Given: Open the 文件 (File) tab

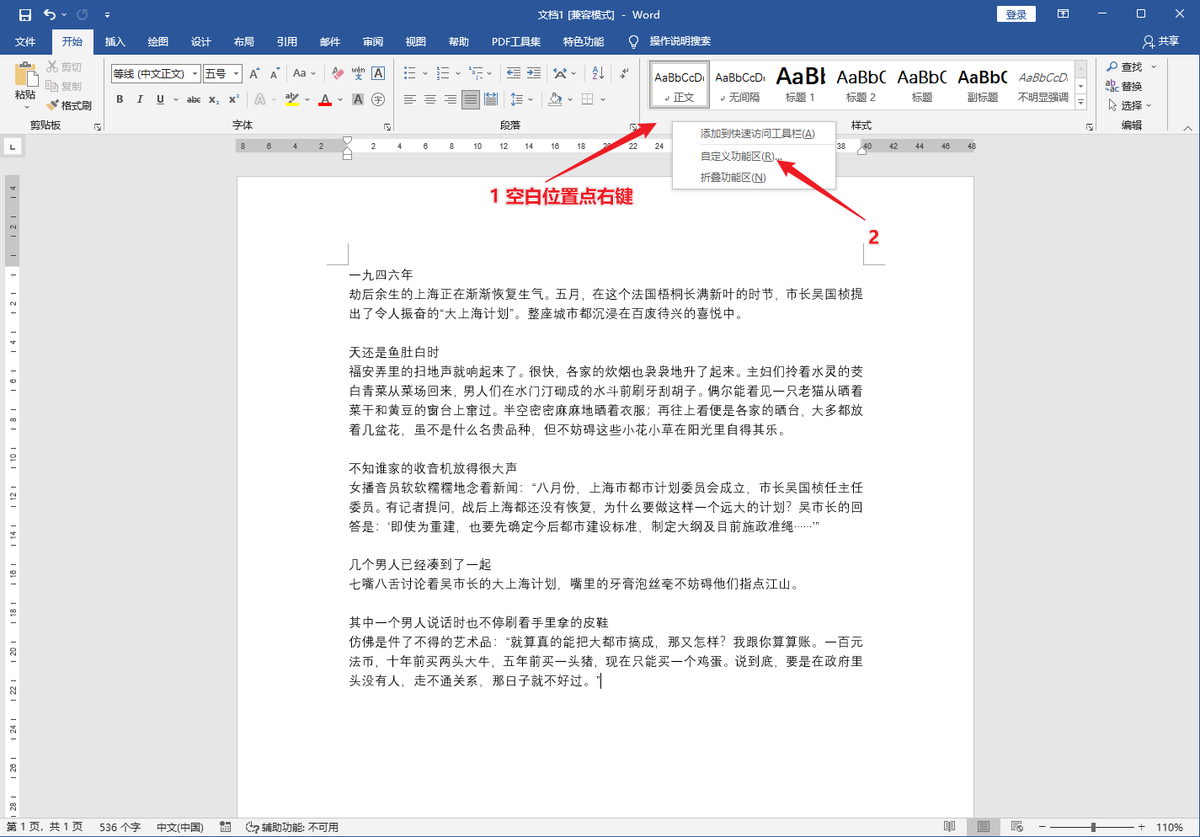Looking at the screenshot, I should (25, 42).
